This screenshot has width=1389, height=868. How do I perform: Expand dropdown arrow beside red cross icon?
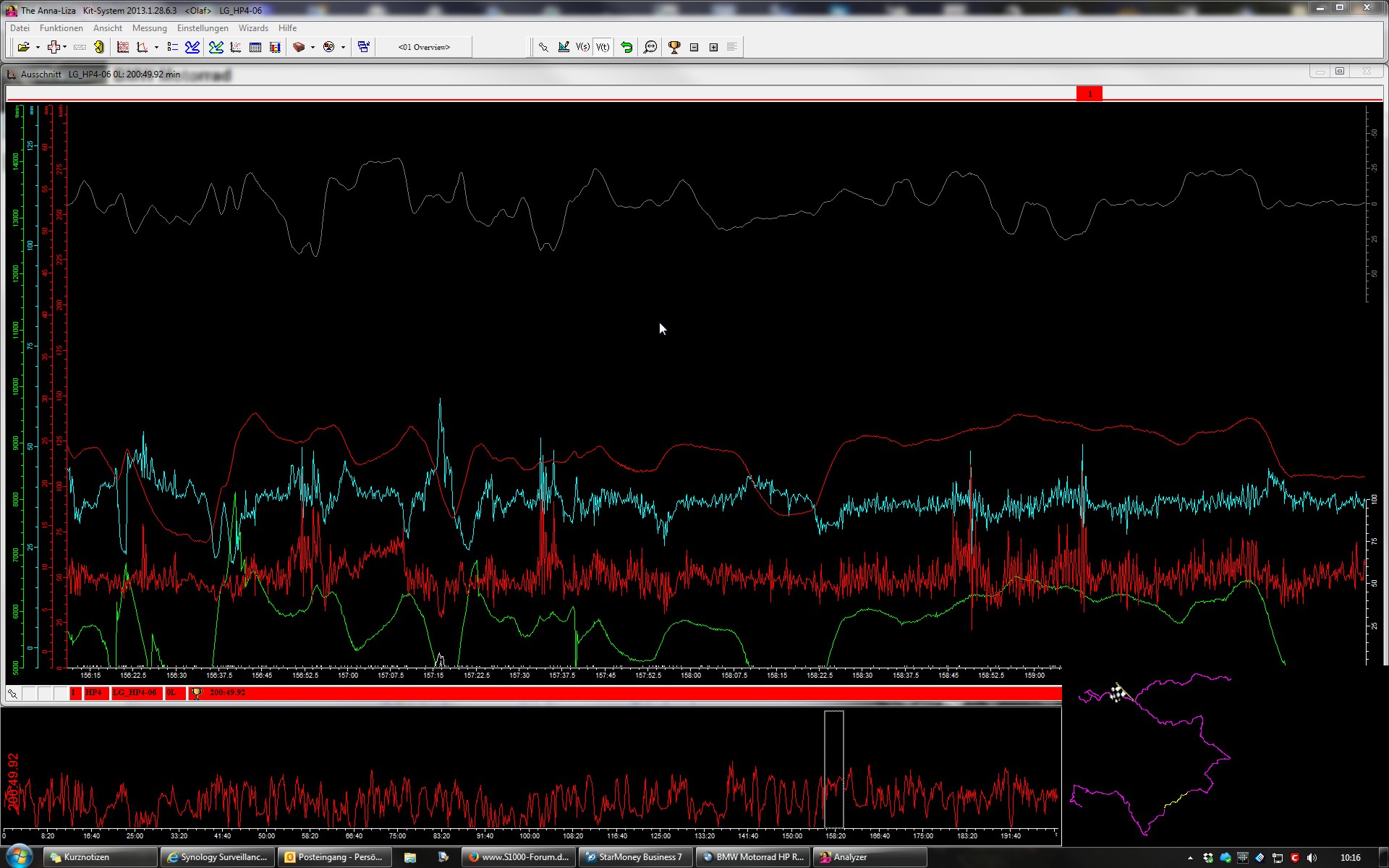point(65,47)
